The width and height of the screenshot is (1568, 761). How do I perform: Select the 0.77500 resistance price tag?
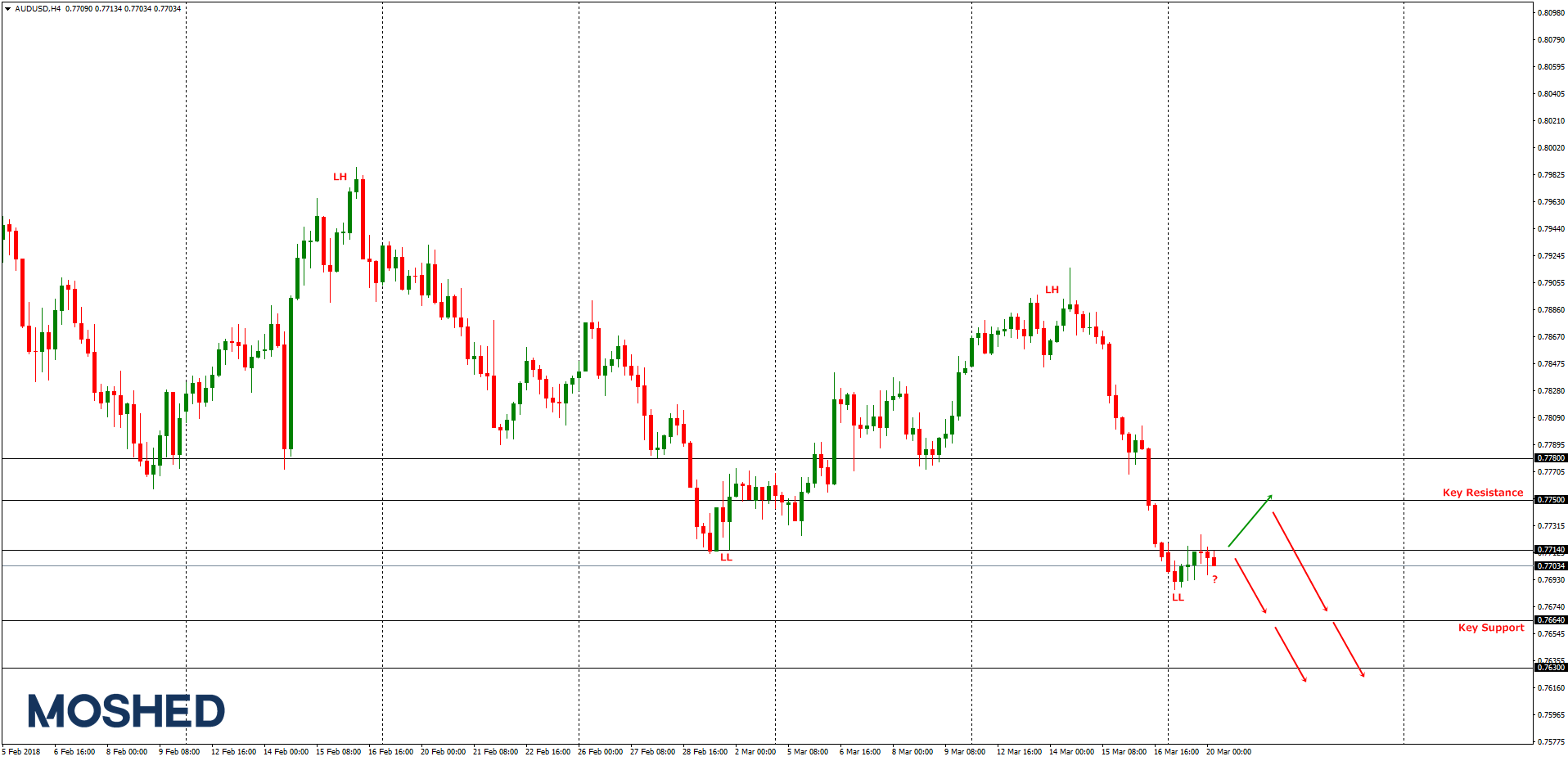[1551, 500]
